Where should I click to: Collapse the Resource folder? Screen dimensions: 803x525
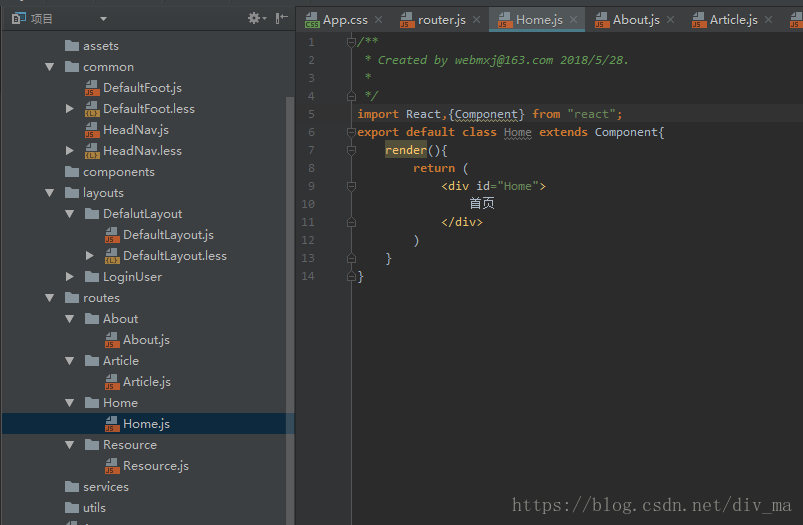point(70,445)
